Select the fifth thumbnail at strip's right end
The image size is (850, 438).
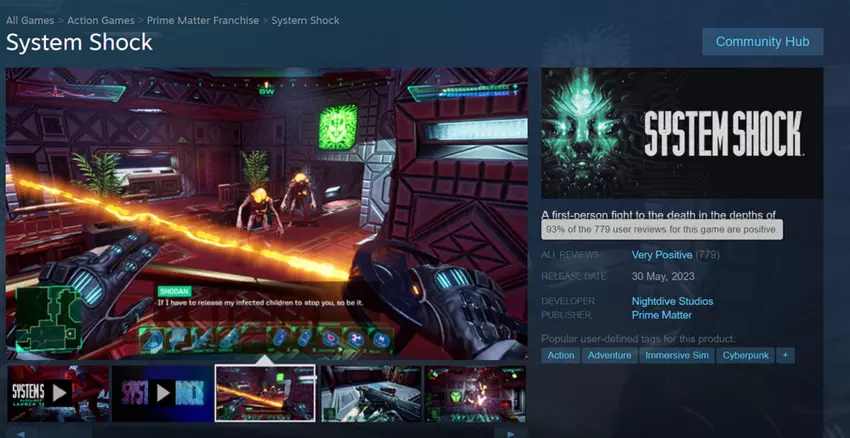pyautogui.click(x=474, y=393)
